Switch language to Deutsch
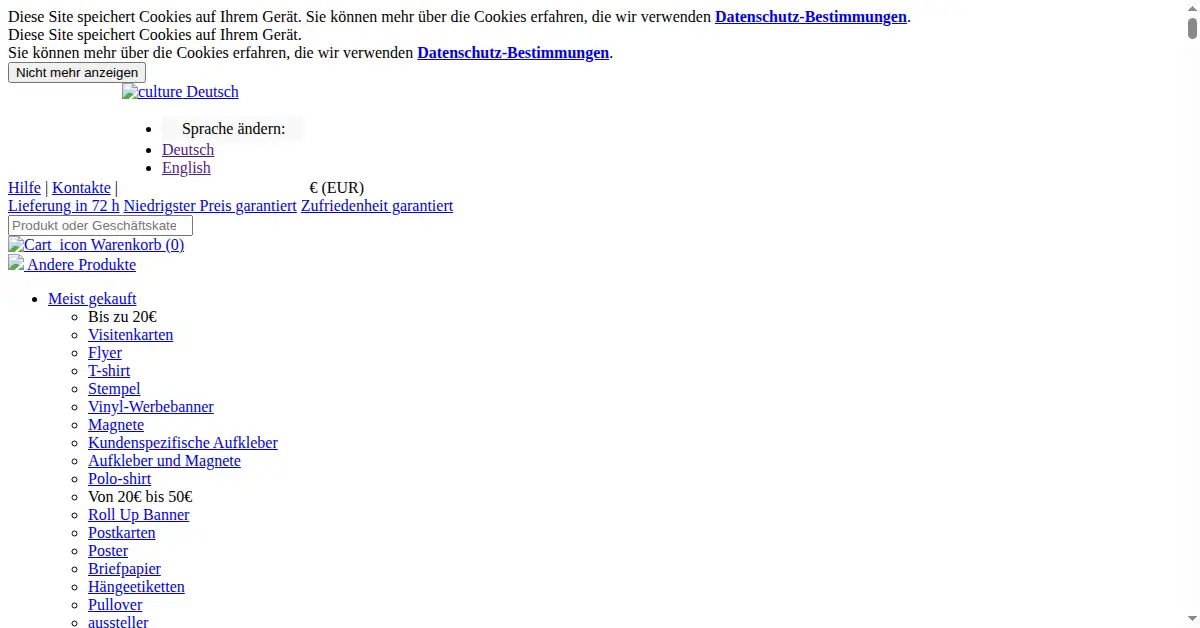Image resolution: width=1200 pixels, height=628 pixels. click(x=188, y=150)
